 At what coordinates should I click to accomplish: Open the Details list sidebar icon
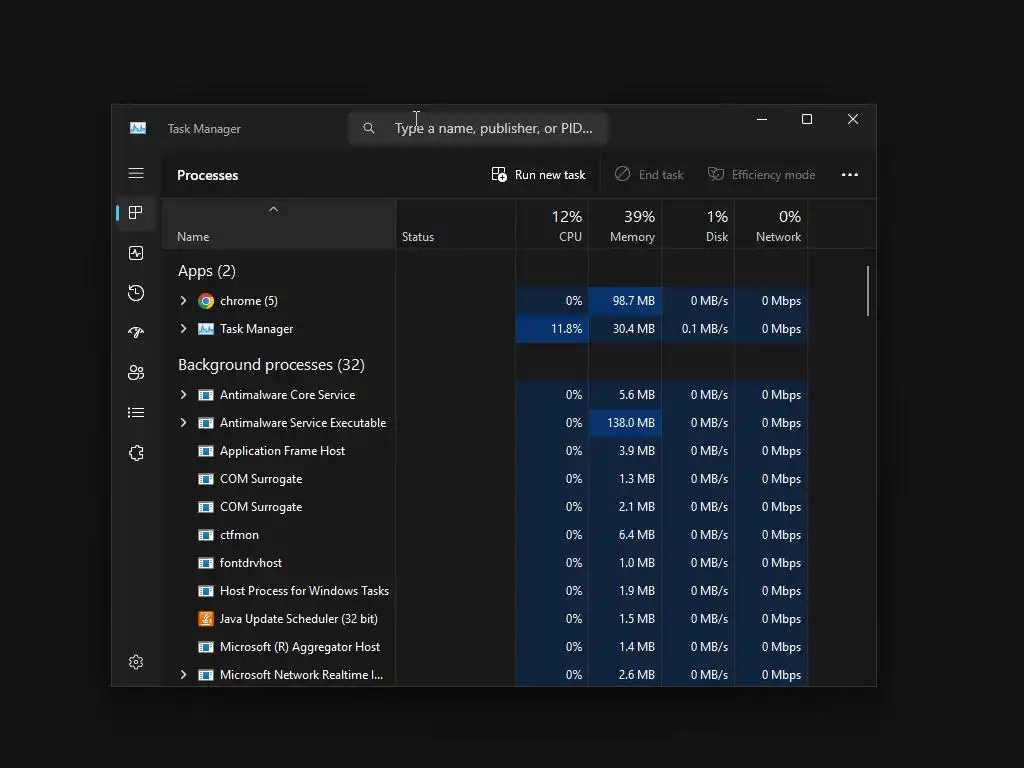click(x=136, y=413)
